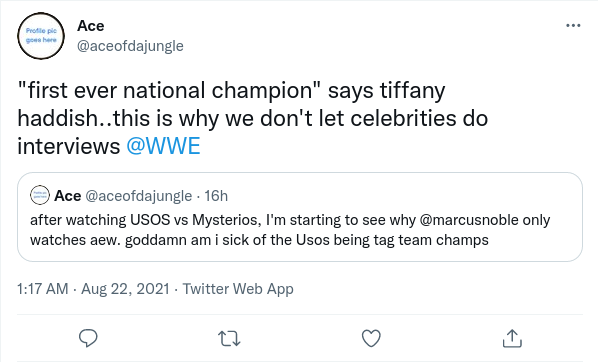This screenshot has height=362, width=598.
Task: Click the display name Ace at the top
Action: coord(90,26)
